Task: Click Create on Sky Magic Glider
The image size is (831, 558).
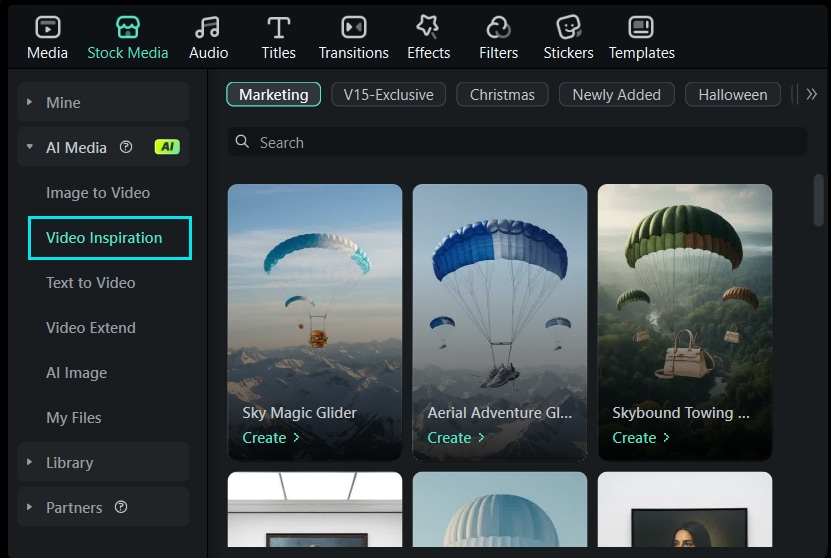Action: (x=271, y=438)
